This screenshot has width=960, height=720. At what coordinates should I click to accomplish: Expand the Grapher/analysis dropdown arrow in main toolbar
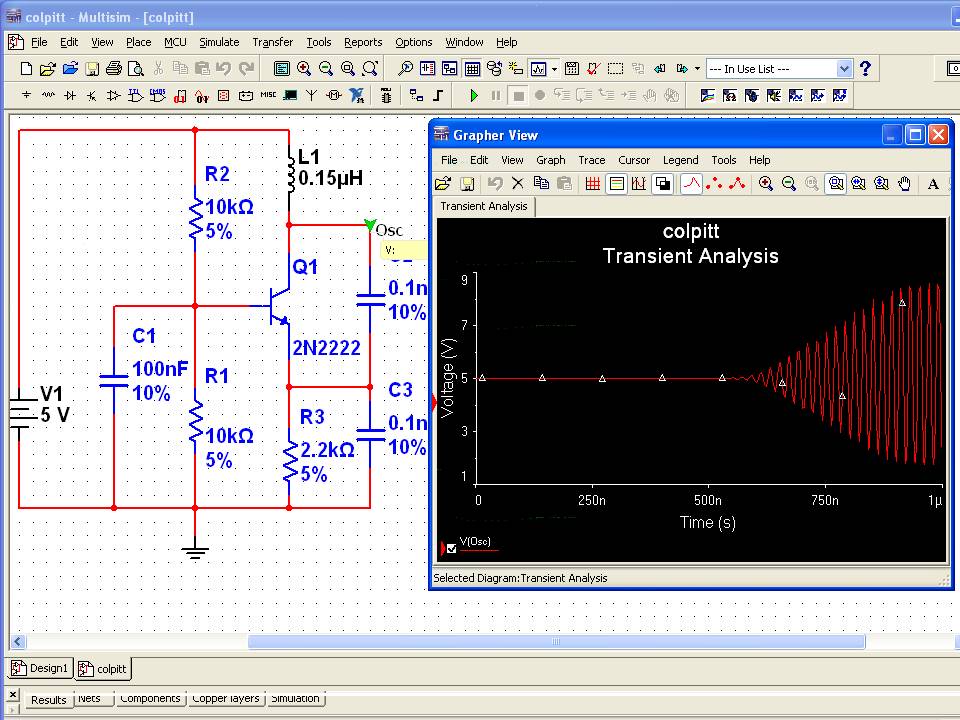tap(554, 69)
